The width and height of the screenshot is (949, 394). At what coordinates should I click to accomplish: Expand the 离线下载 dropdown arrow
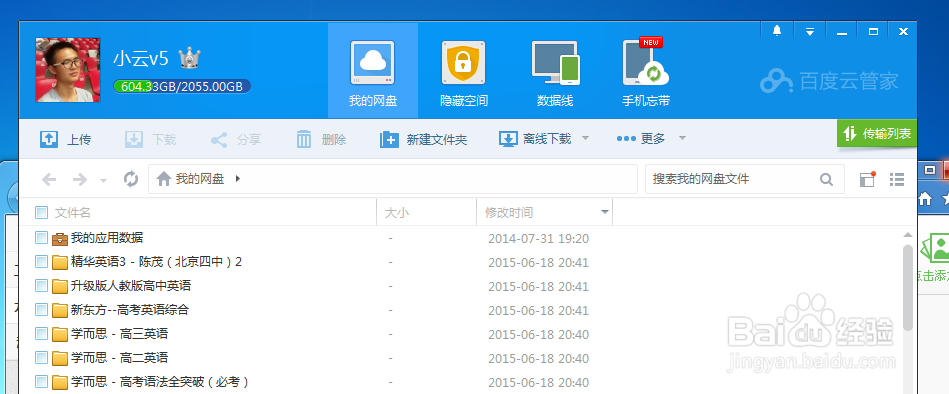click(585, 139)
